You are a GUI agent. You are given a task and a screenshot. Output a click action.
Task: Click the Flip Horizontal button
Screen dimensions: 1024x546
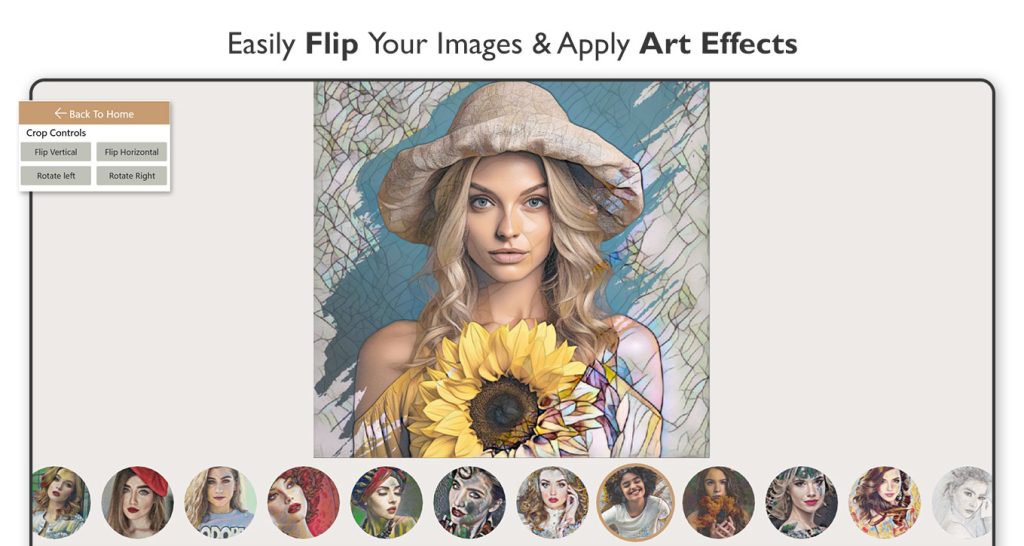(x=132, y=152)
